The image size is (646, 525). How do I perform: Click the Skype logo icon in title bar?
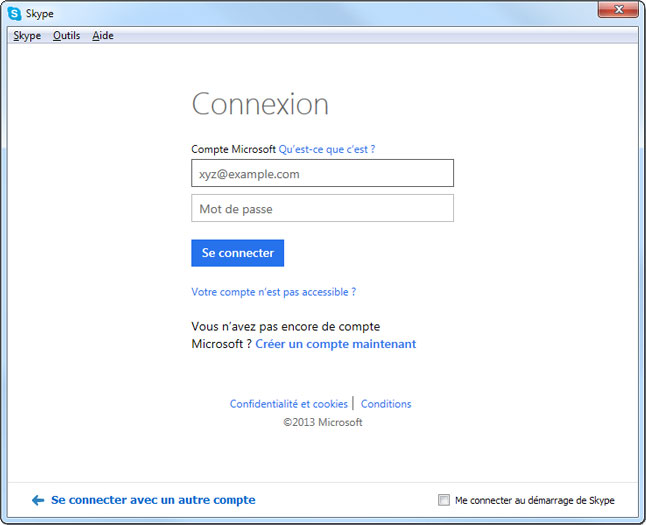click(15, 14)
